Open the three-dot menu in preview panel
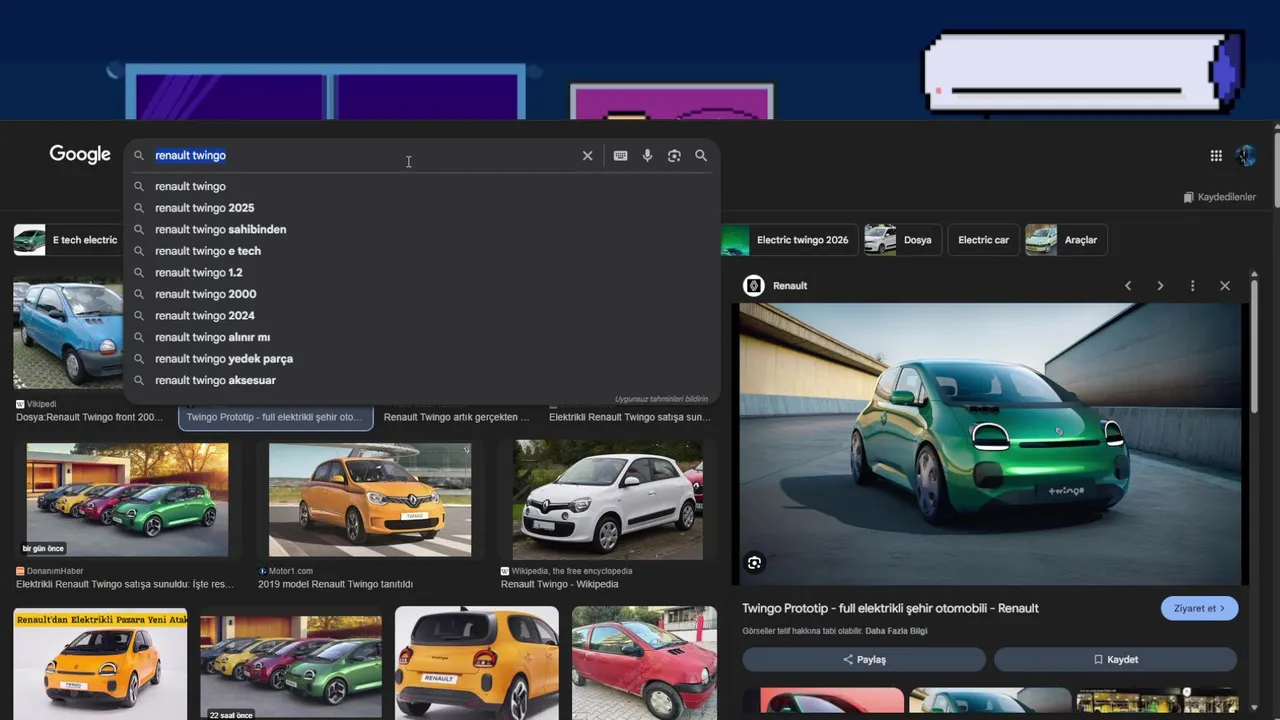 click(x=1192, y=286)
